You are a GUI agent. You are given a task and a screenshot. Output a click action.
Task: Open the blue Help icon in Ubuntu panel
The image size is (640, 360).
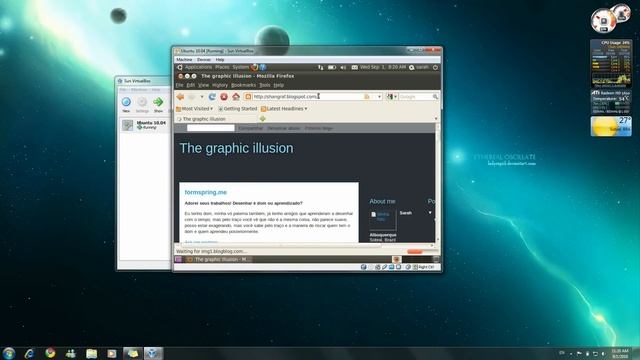263,67
